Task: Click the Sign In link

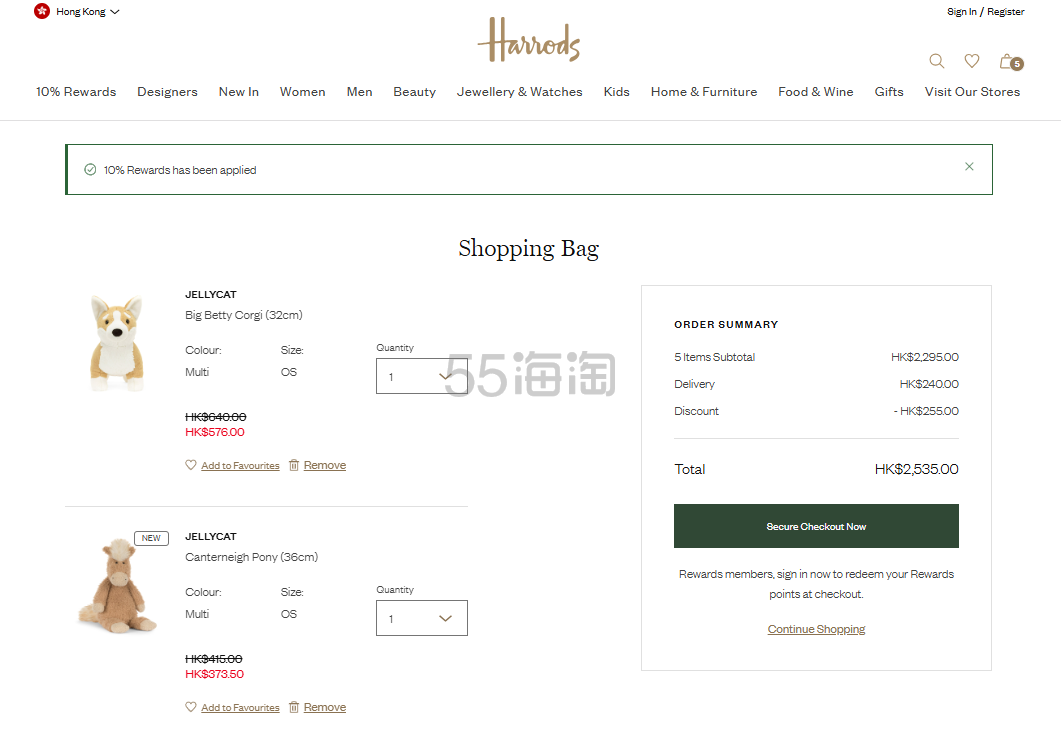Action: pos(961,12)
